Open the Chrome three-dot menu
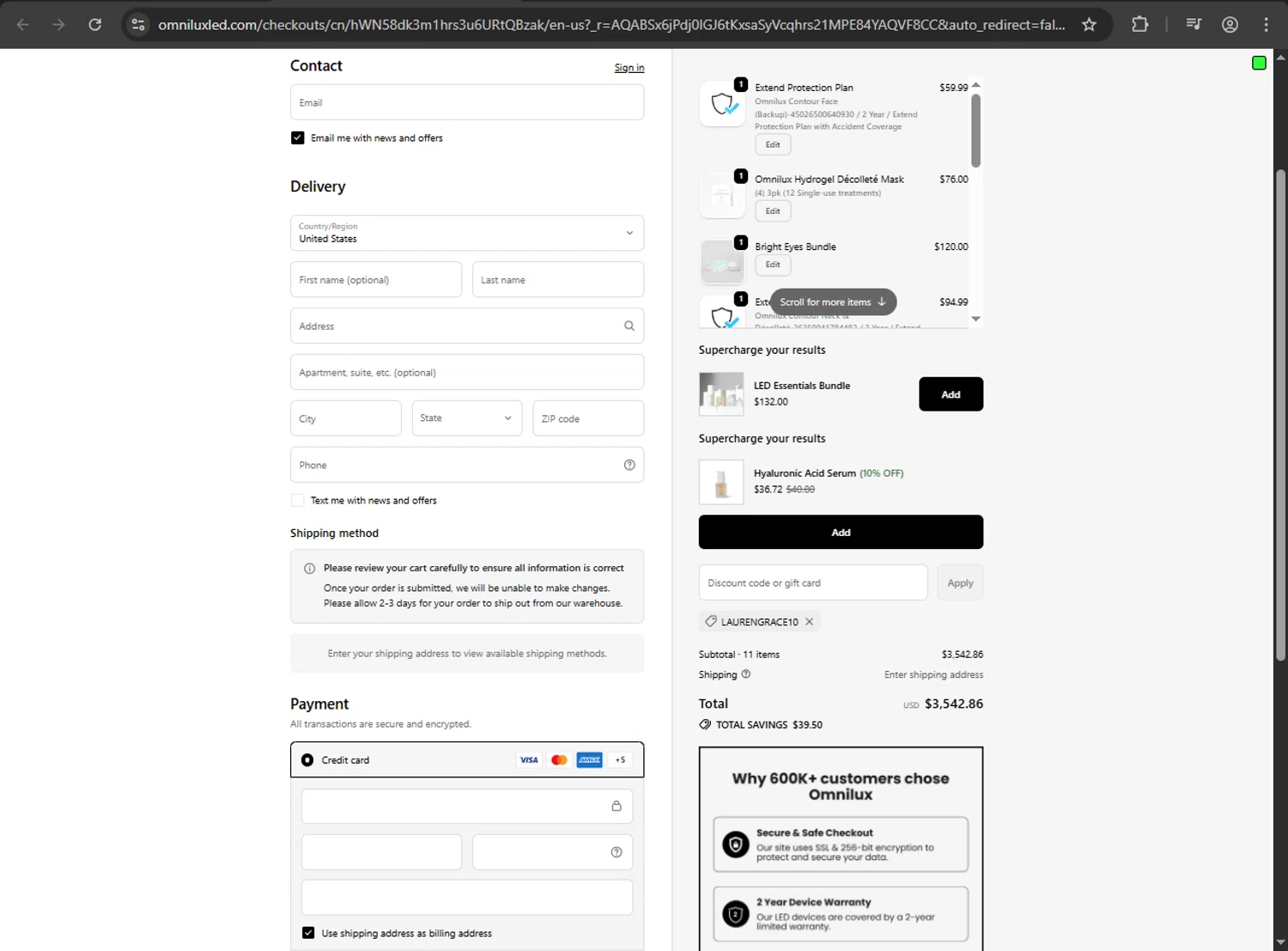 (1266, 24)
